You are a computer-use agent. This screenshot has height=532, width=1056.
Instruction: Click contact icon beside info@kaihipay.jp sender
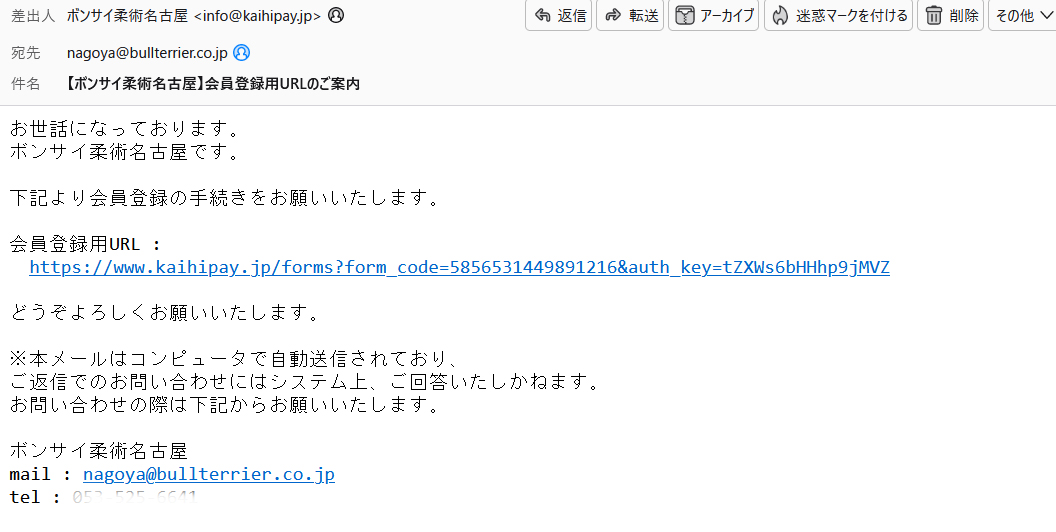point(335,15)
